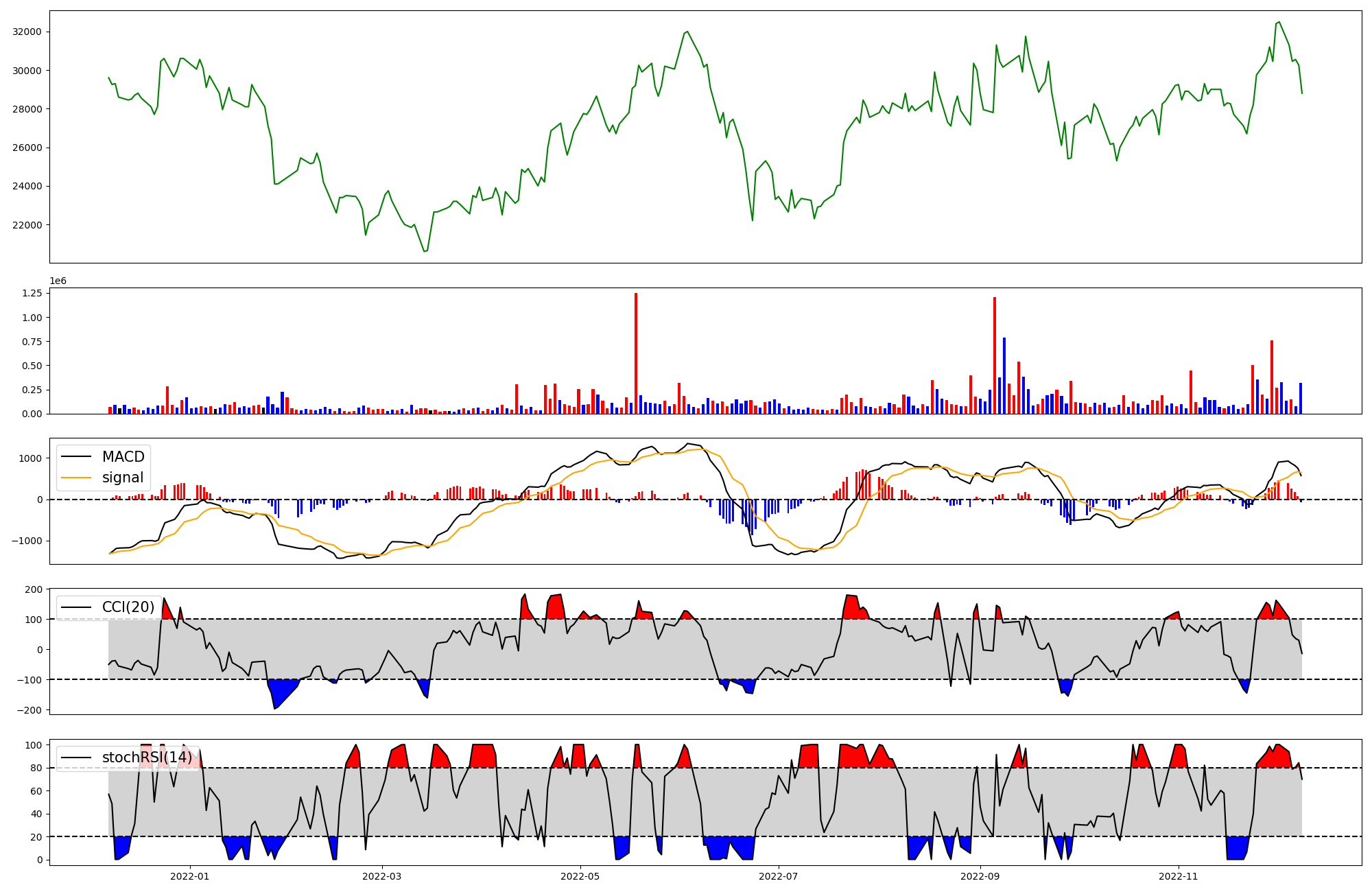Click the 80 tick on stochRSI axis
The width and height of the screenshot is (1372, 892).
36,768
